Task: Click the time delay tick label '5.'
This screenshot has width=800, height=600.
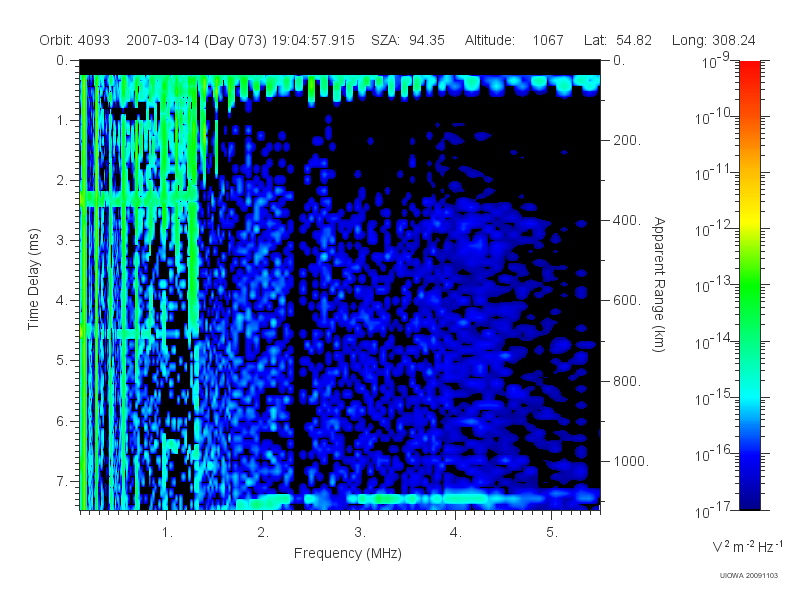Action: [62, 361]
